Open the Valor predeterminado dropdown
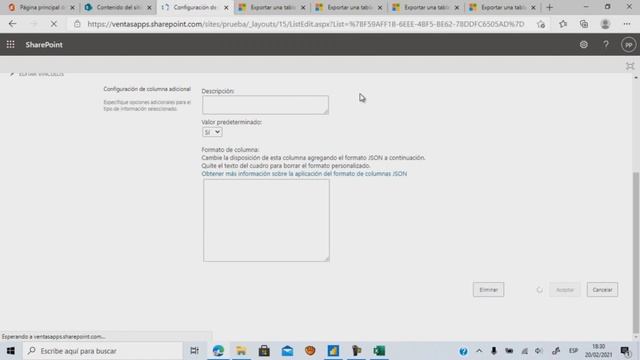This screenshot has width=640, height=360. (x=212, y=132)
